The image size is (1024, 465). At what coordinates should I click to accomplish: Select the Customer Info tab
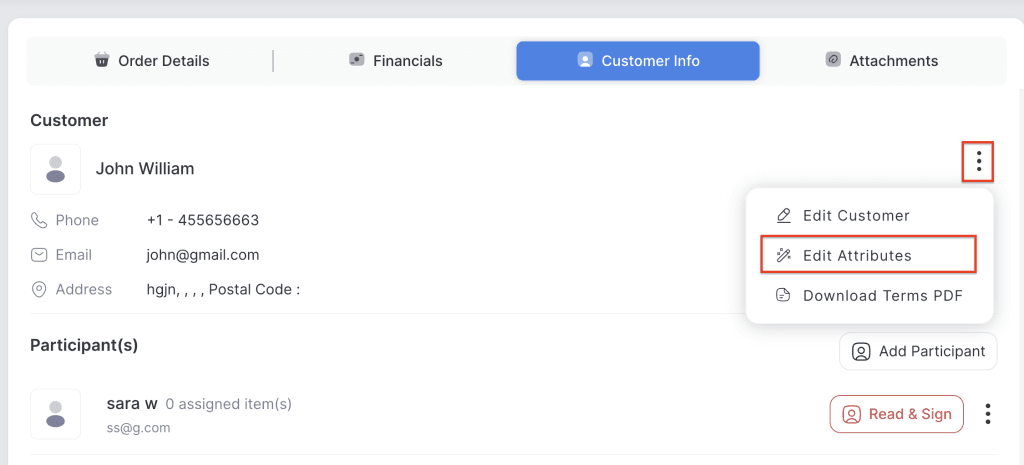click(x=638, y=61)
